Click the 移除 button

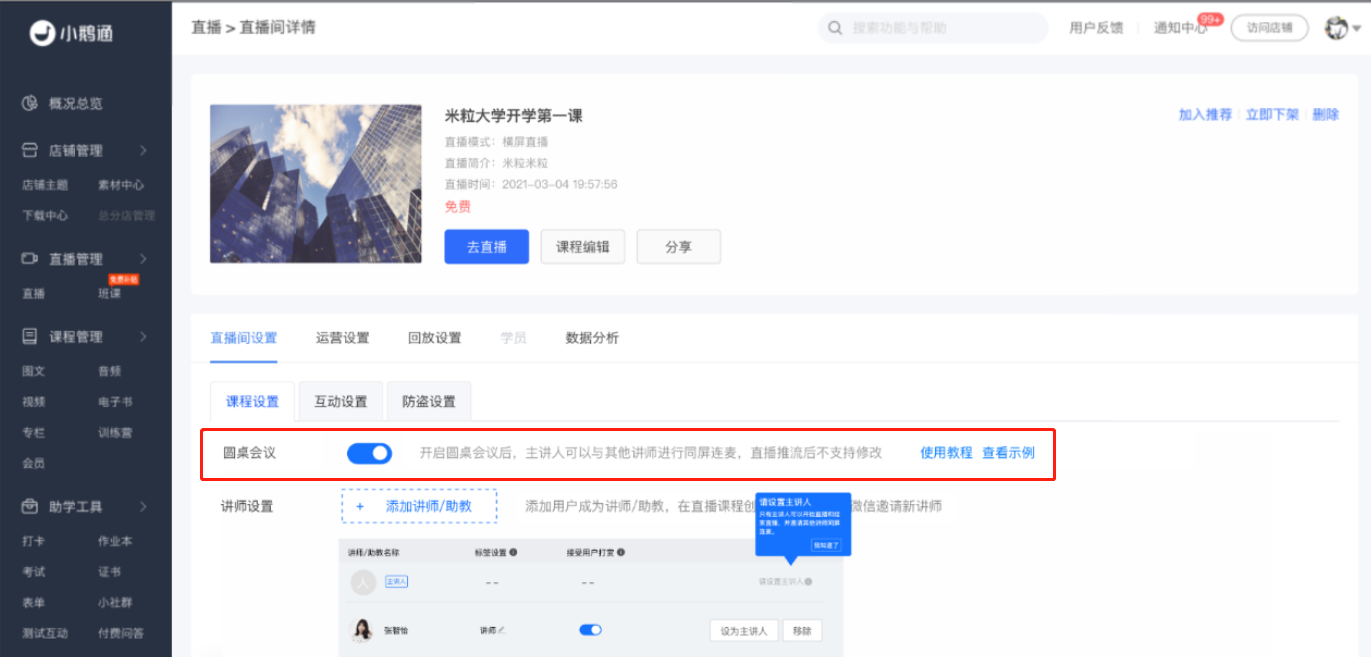(x=802, y=631)
